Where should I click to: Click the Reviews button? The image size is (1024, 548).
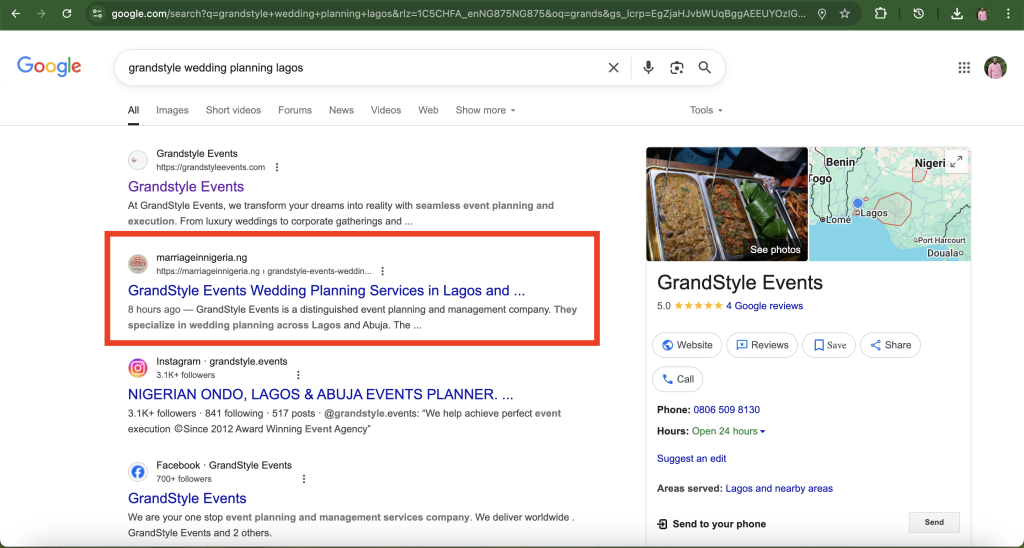(762, 345)
